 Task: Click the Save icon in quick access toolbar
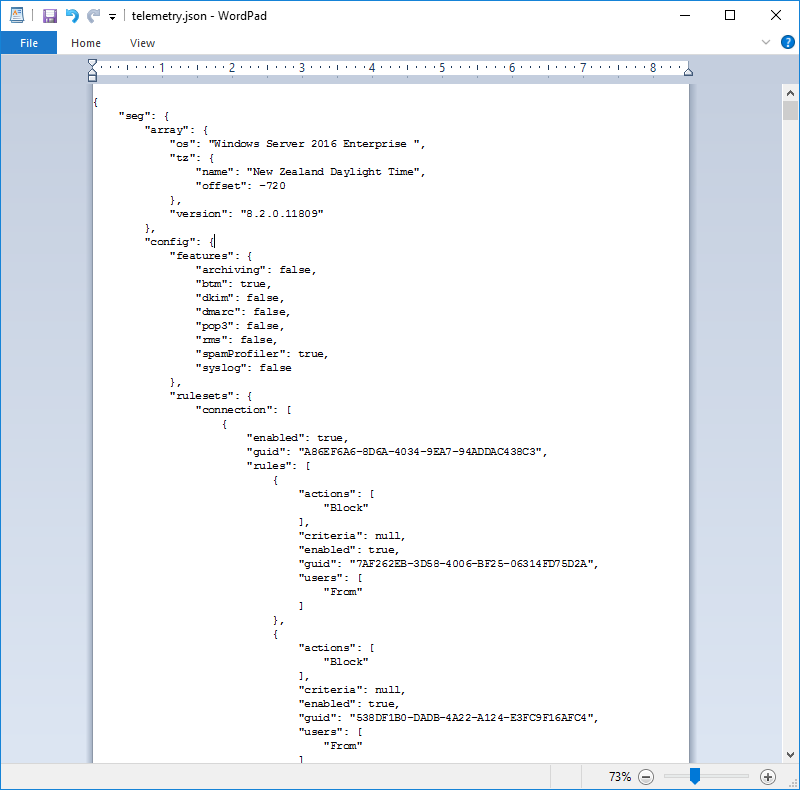tap(50, 16)
